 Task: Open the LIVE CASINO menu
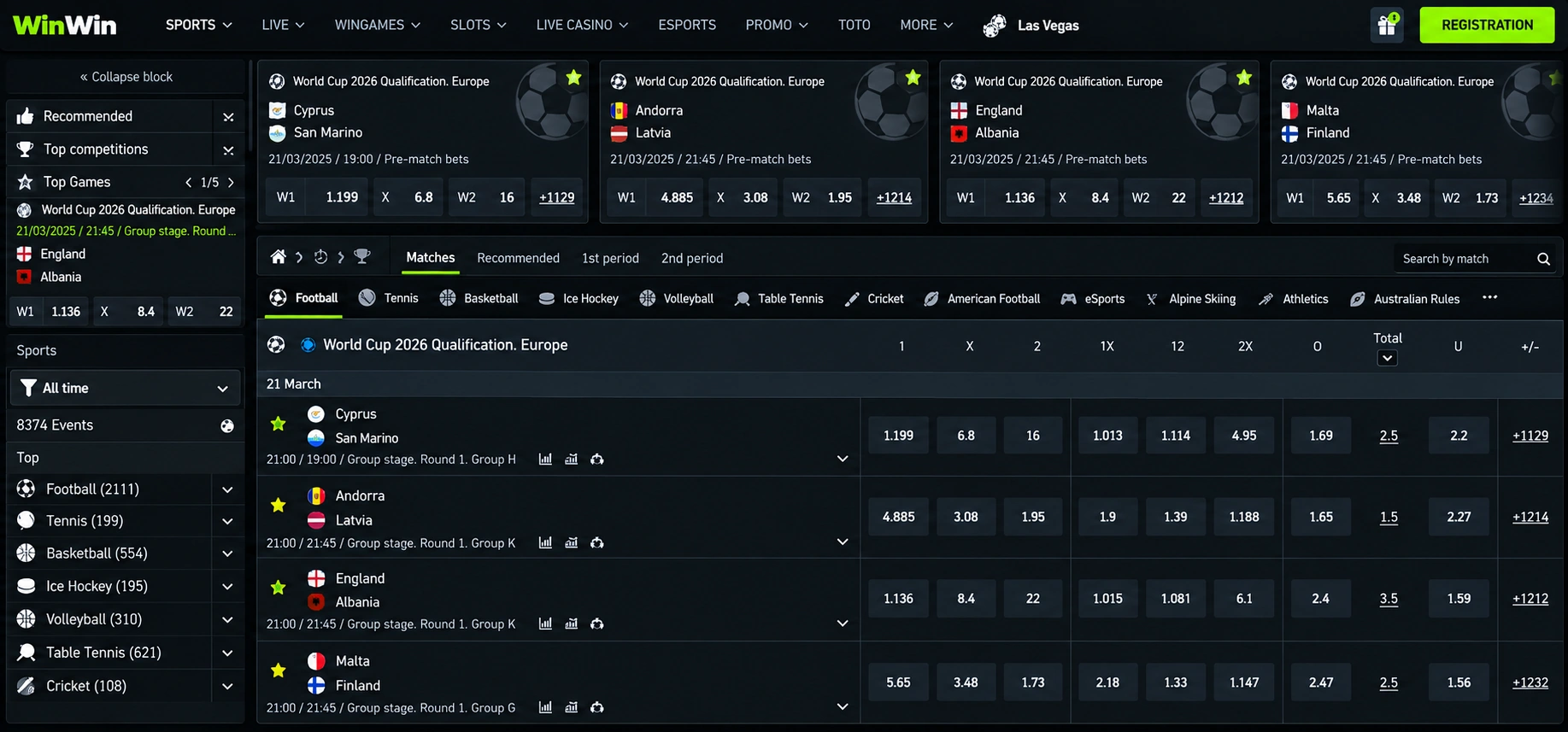(582, 25)
